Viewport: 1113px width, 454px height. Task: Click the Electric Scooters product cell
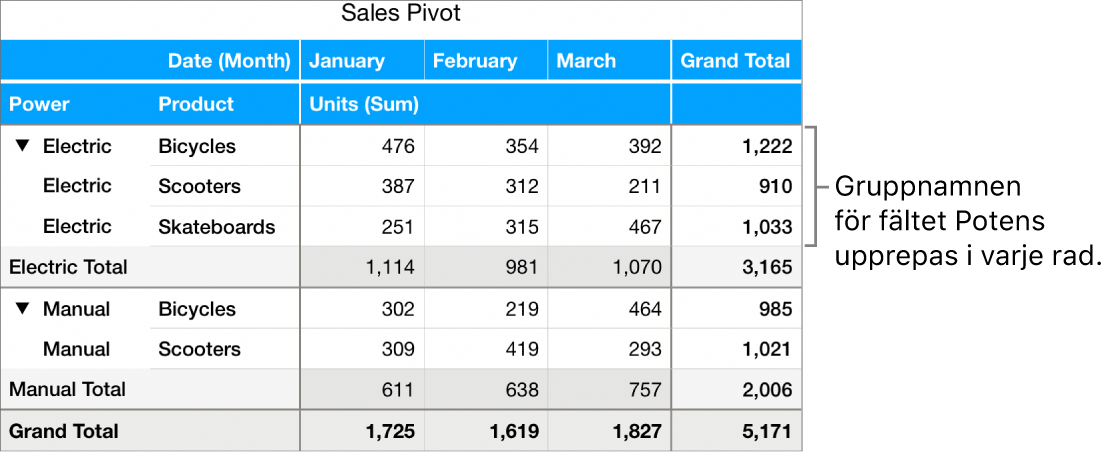point(199,186)
